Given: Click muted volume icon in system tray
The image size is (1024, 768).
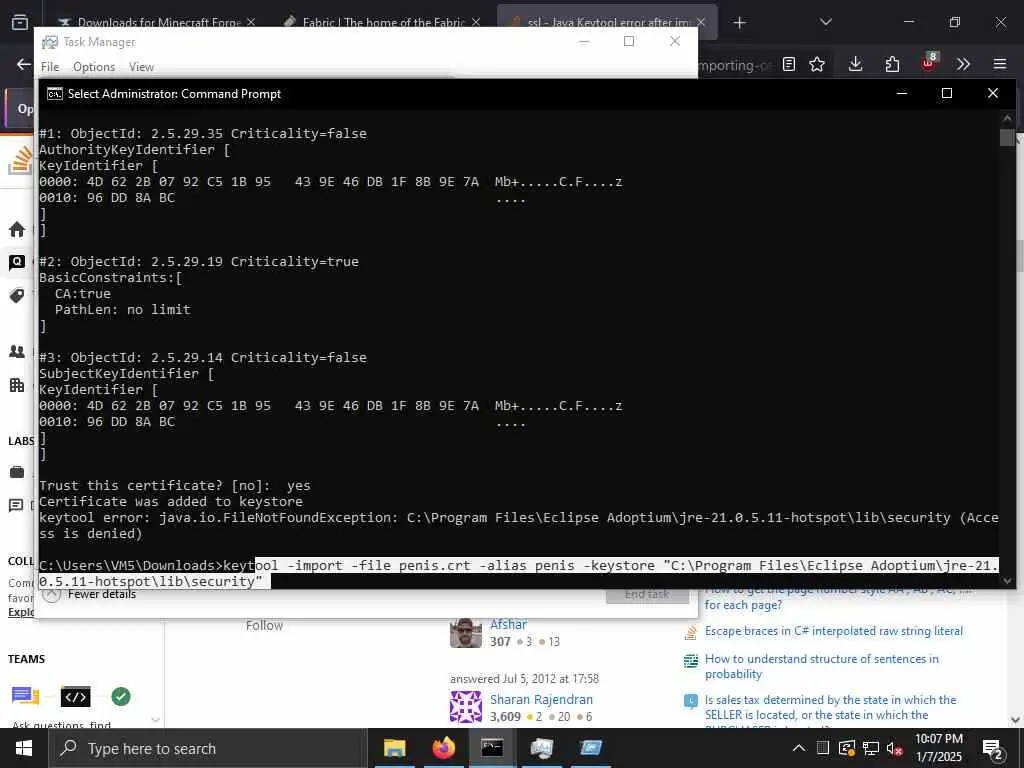Looking at the screenshot, I should (x=895, y=748).
